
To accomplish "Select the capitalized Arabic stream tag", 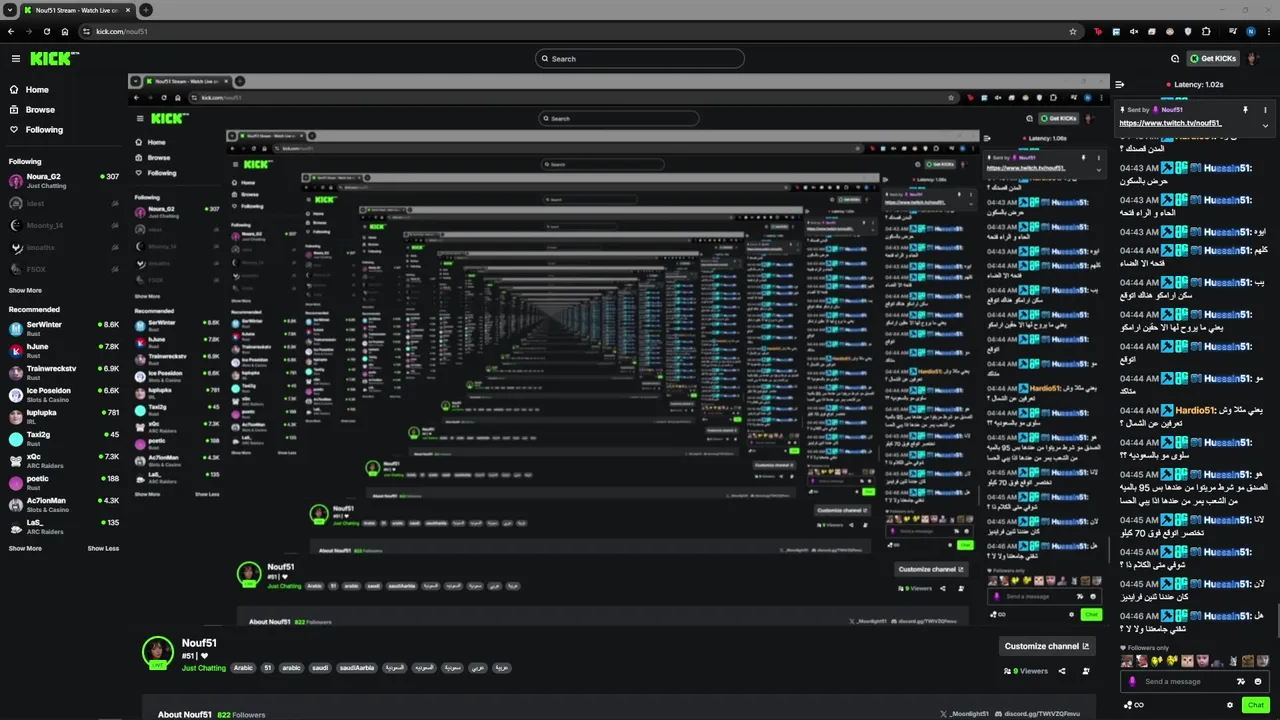I will 244,668.
